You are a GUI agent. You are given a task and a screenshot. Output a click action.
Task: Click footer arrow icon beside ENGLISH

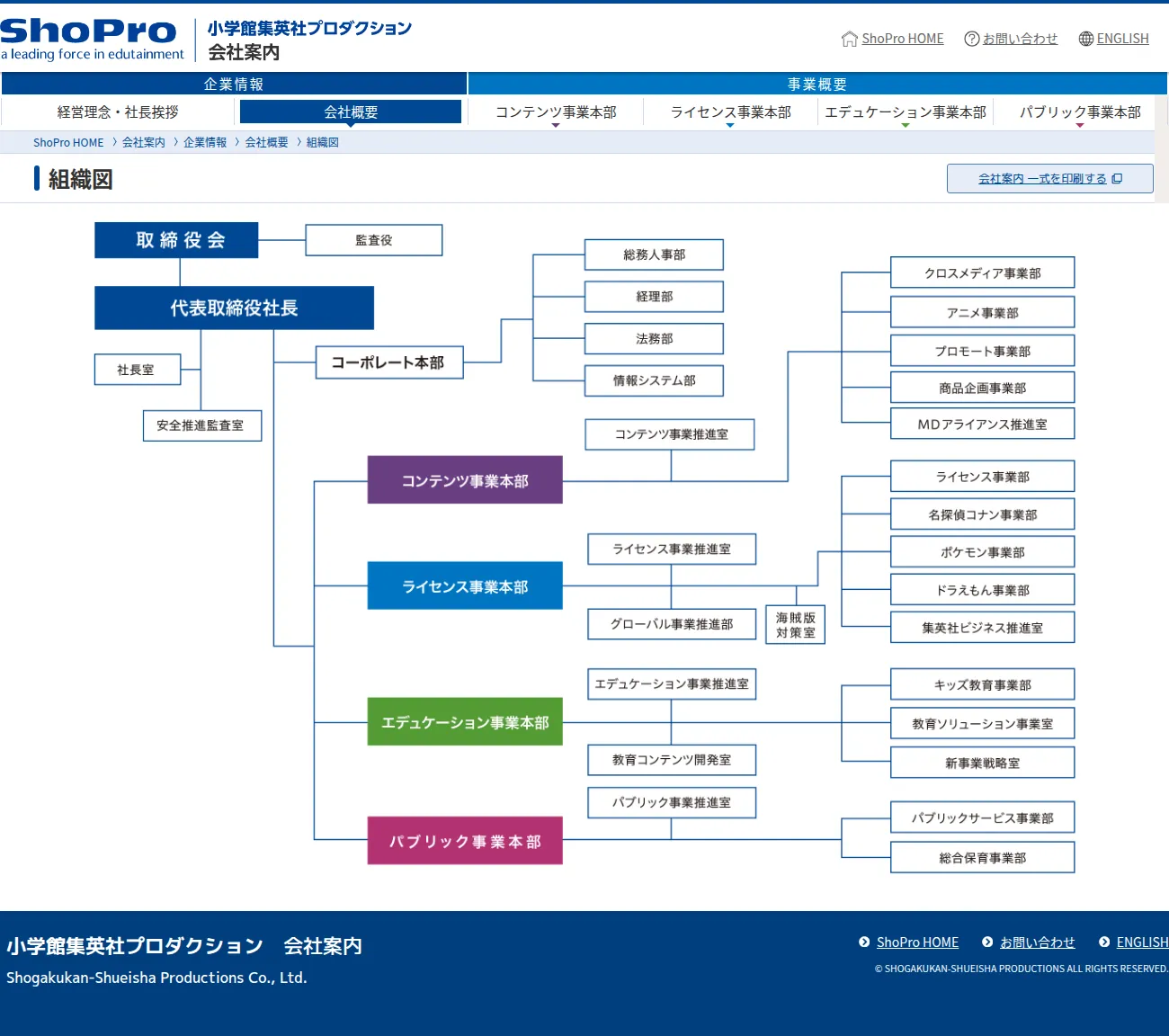pyautogui.click(x=1104, y=942)
